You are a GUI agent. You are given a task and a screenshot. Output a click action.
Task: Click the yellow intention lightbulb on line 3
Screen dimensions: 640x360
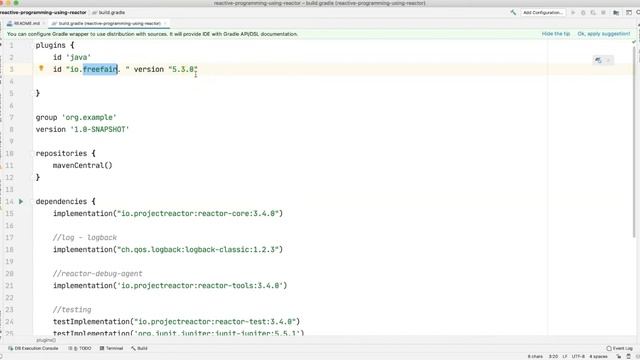(x=41, y=69)
